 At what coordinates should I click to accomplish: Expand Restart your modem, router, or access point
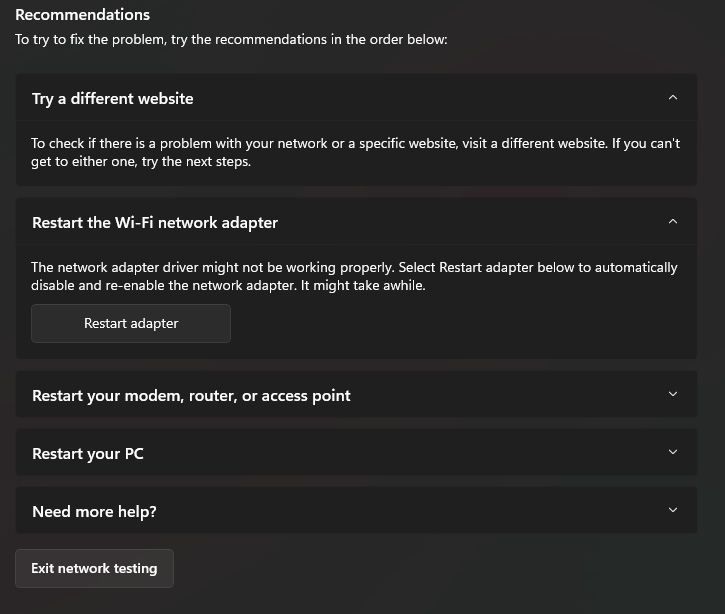pos(191,395)
